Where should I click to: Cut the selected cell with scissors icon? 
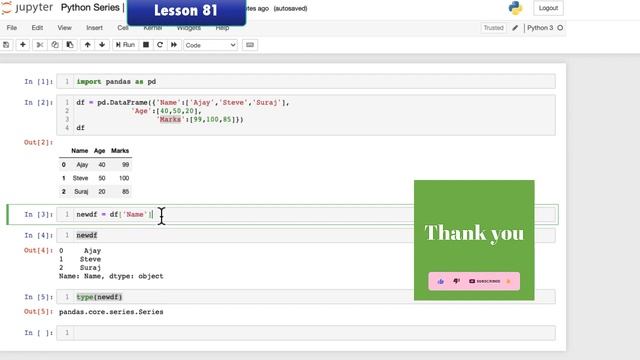40,45
